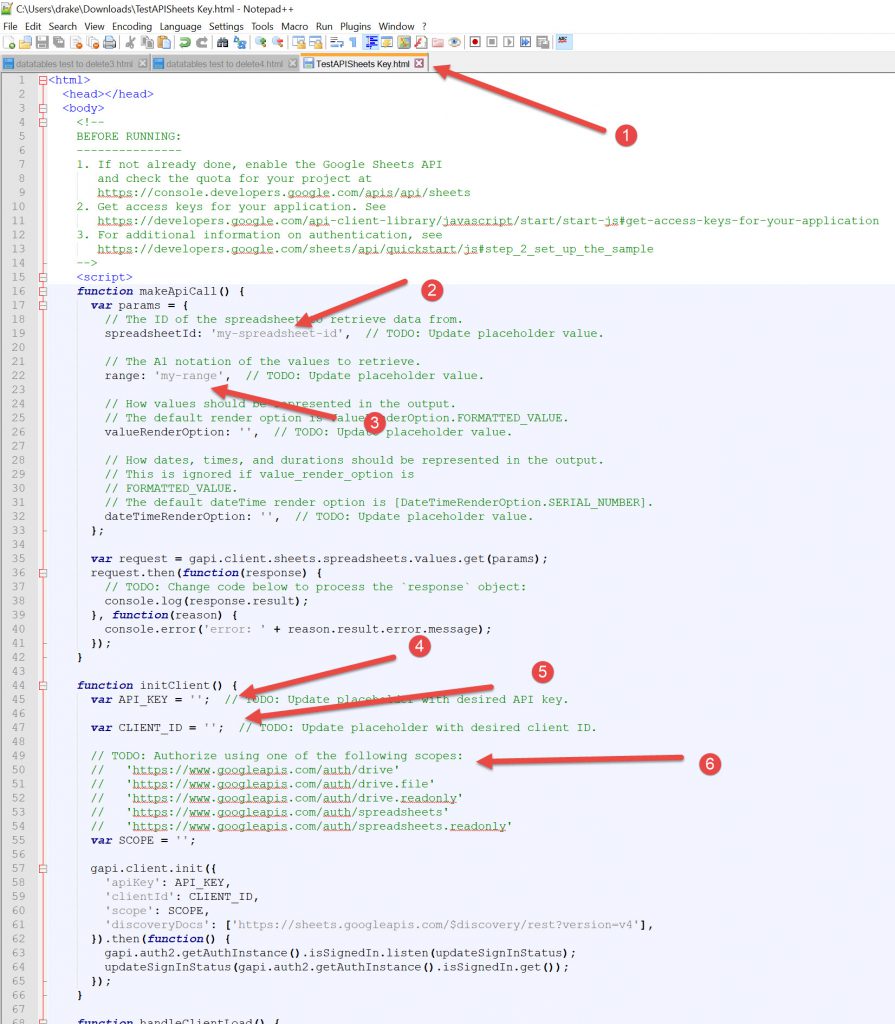Toggle the Word Wrap toolbar button
The height and width of the screenshot is (1024, 895).
point(336,42)
